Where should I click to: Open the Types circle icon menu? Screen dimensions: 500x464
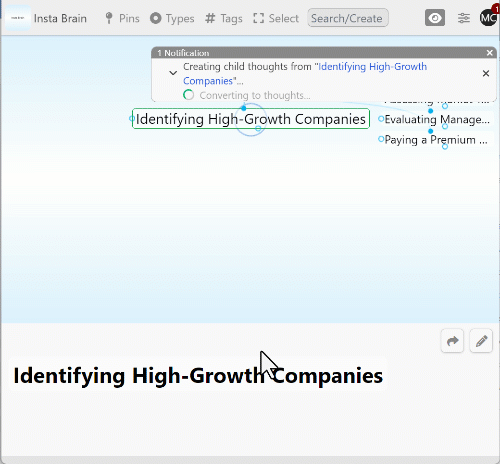click(x=172, y=18)
